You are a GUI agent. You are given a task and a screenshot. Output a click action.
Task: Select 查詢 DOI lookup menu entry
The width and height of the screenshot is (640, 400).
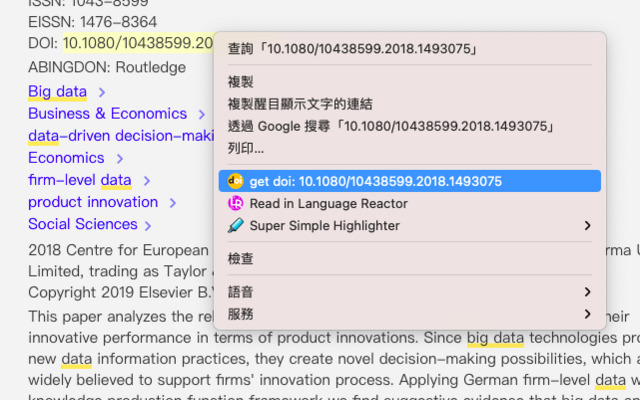point(352,48)
